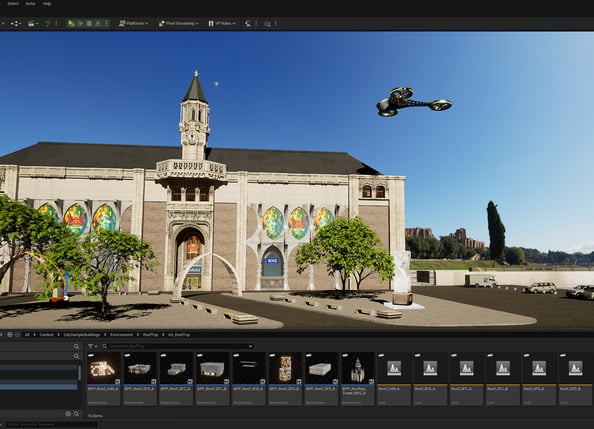Click the history back circle icon
Viewport: 594px width, 429px height.
(x=9, y=335)
